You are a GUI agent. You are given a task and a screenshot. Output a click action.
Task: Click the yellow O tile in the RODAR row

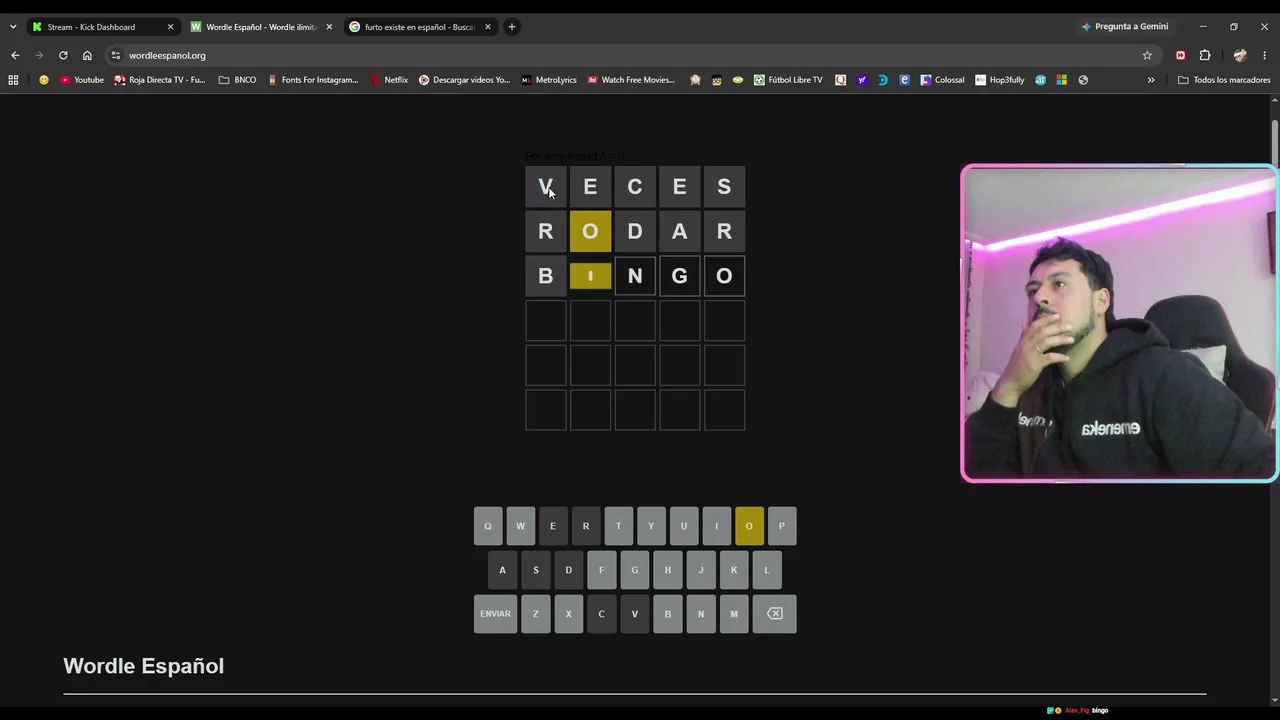coord(590,231)
